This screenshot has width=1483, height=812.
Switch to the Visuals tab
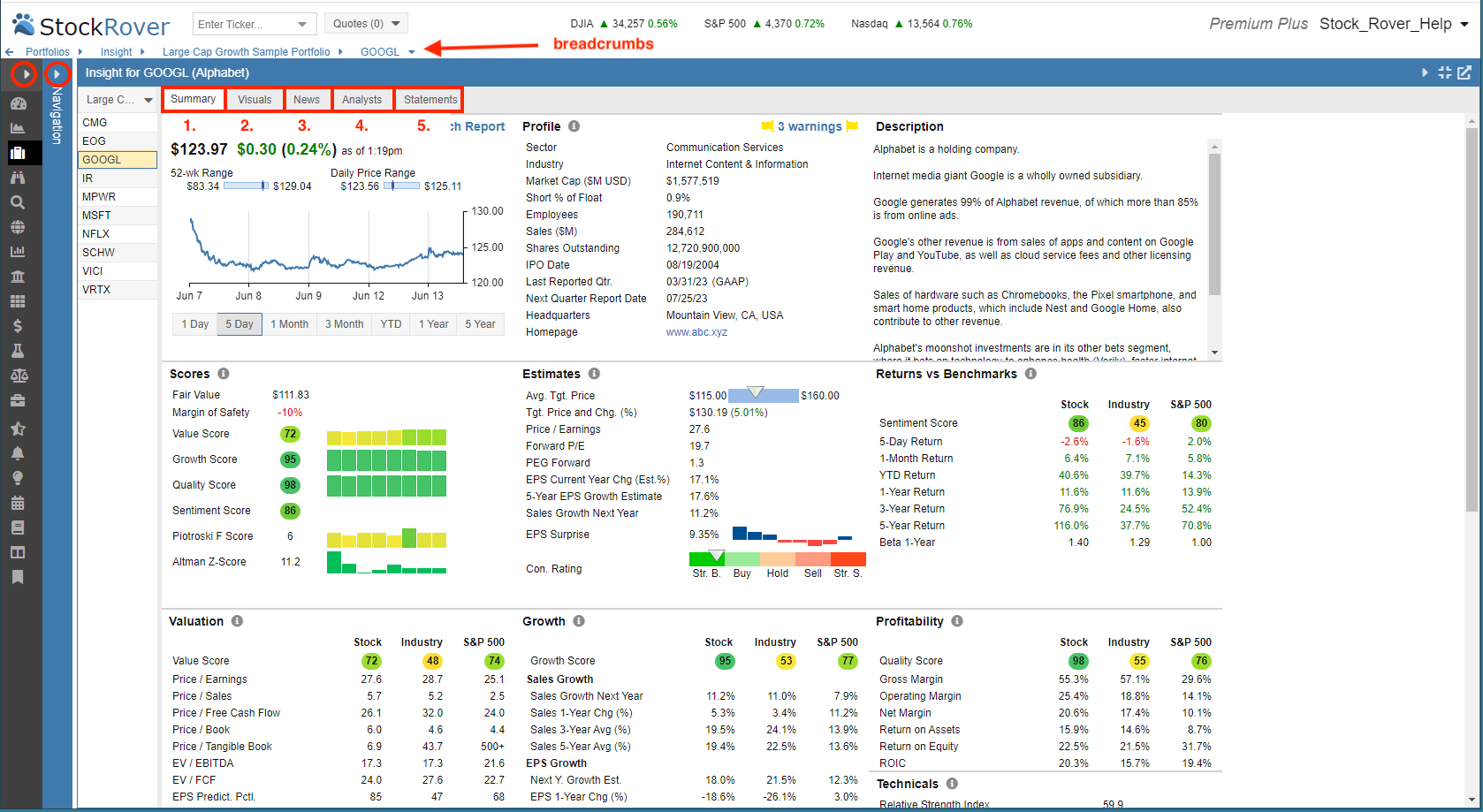(x=255, y=100)
